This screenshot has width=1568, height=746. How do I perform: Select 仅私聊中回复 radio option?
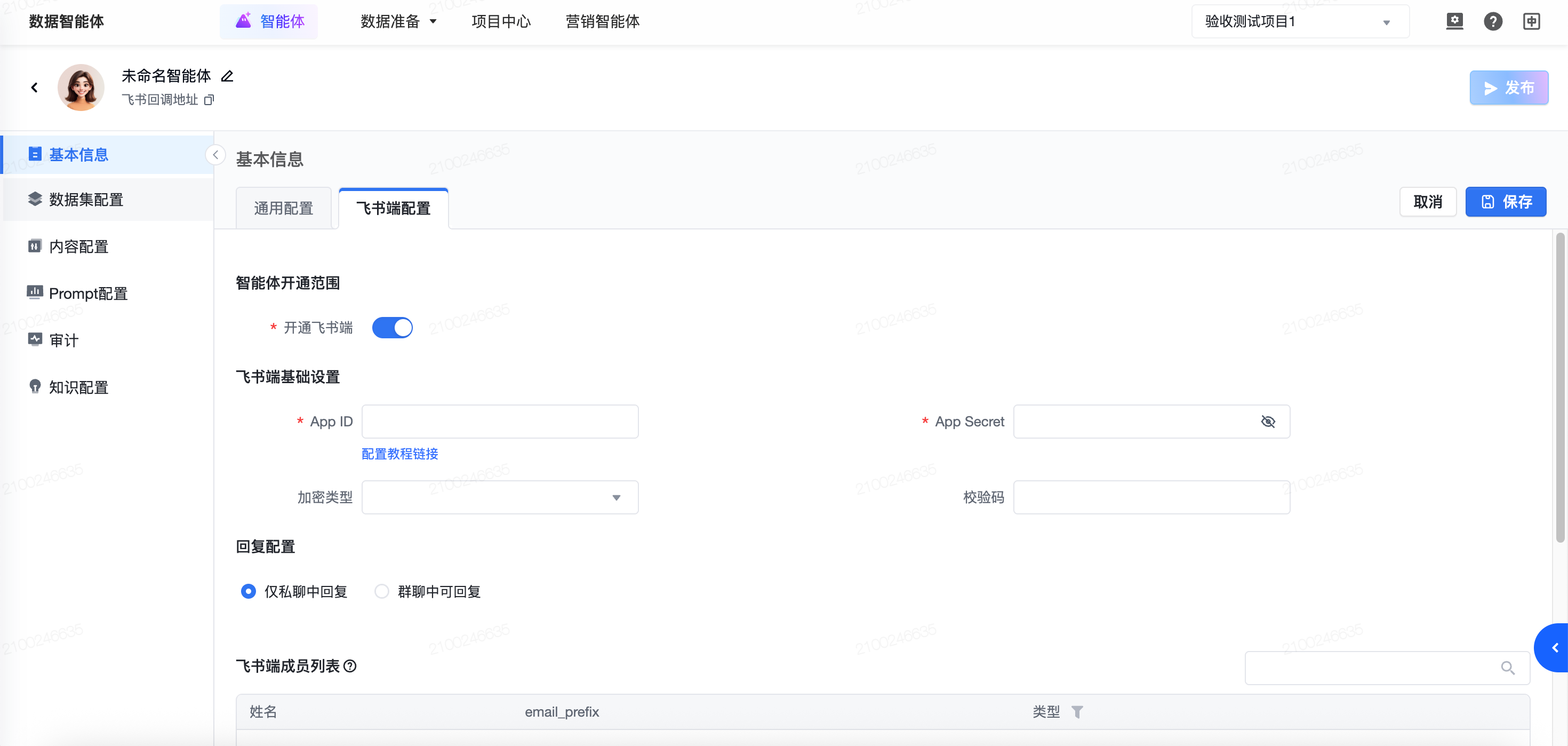tap(249, 591)
